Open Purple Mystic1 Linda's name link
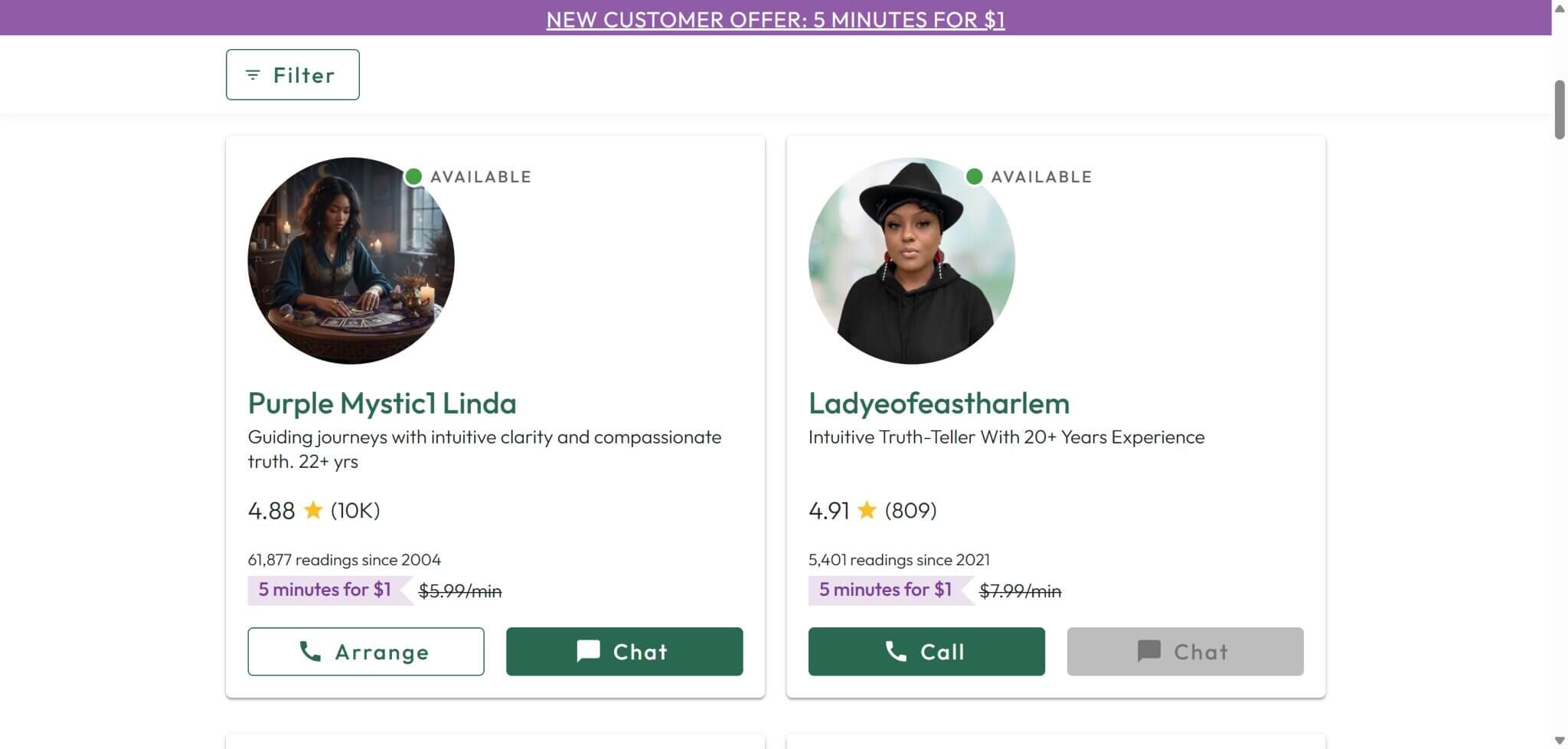 [382, 403]
